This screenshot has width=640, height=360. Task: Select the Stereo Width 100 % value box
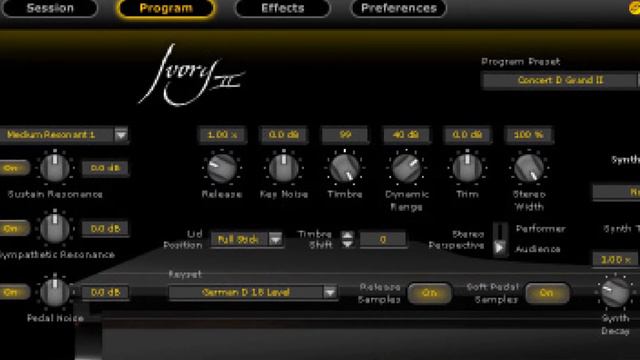(529, 135)
